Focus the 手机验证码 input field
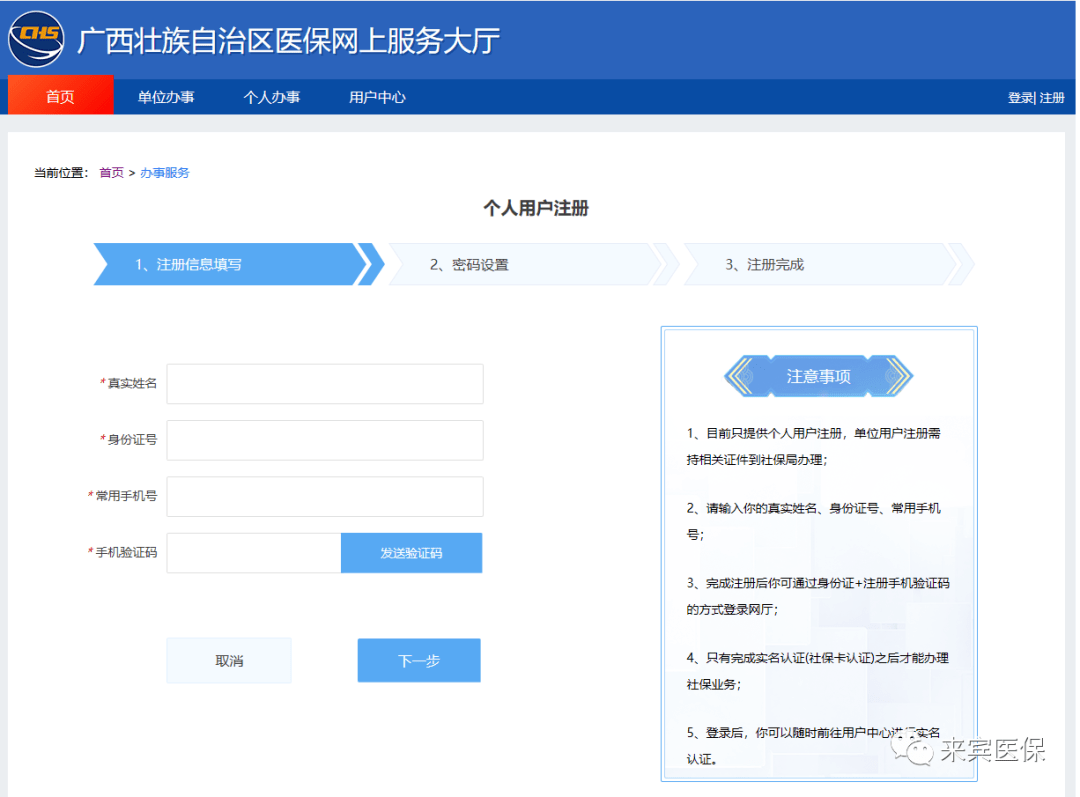The width and height of the screenshot is (1080, 797). (x=254, y=552)
